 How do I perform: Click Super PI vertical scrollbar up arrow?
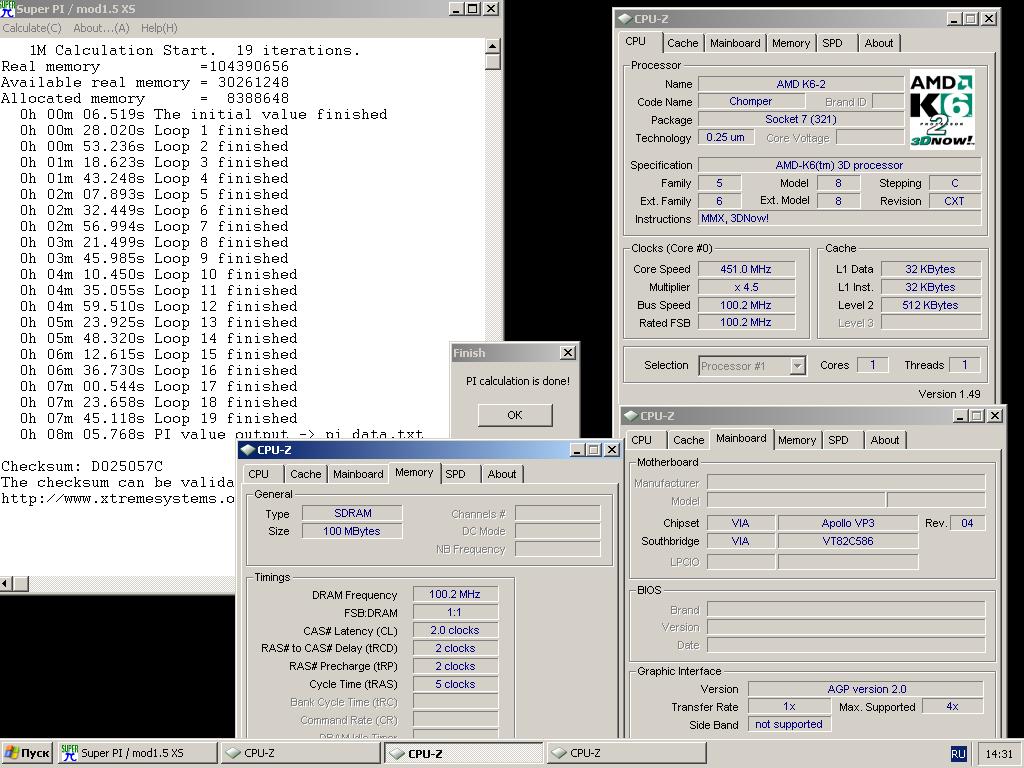click(x=493, y=46)
